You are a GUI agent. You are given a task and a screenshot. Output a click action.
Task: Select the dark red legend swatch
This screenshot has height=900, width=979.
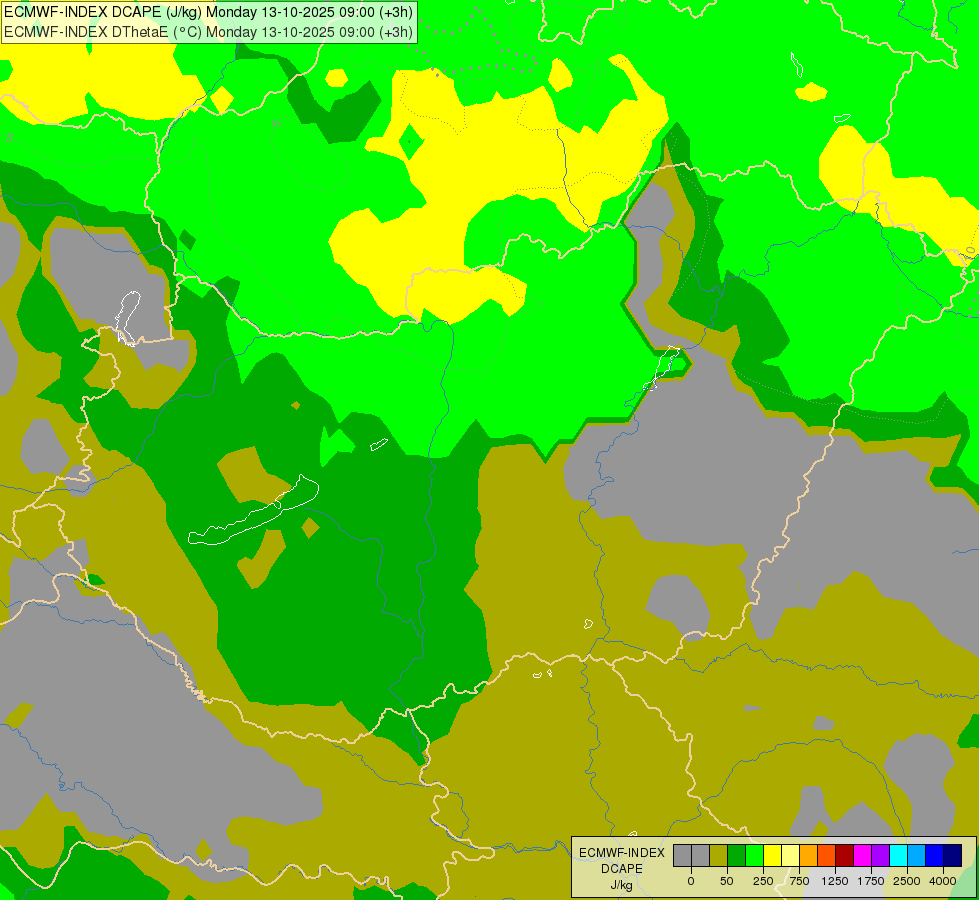click(x=844, y=855)
